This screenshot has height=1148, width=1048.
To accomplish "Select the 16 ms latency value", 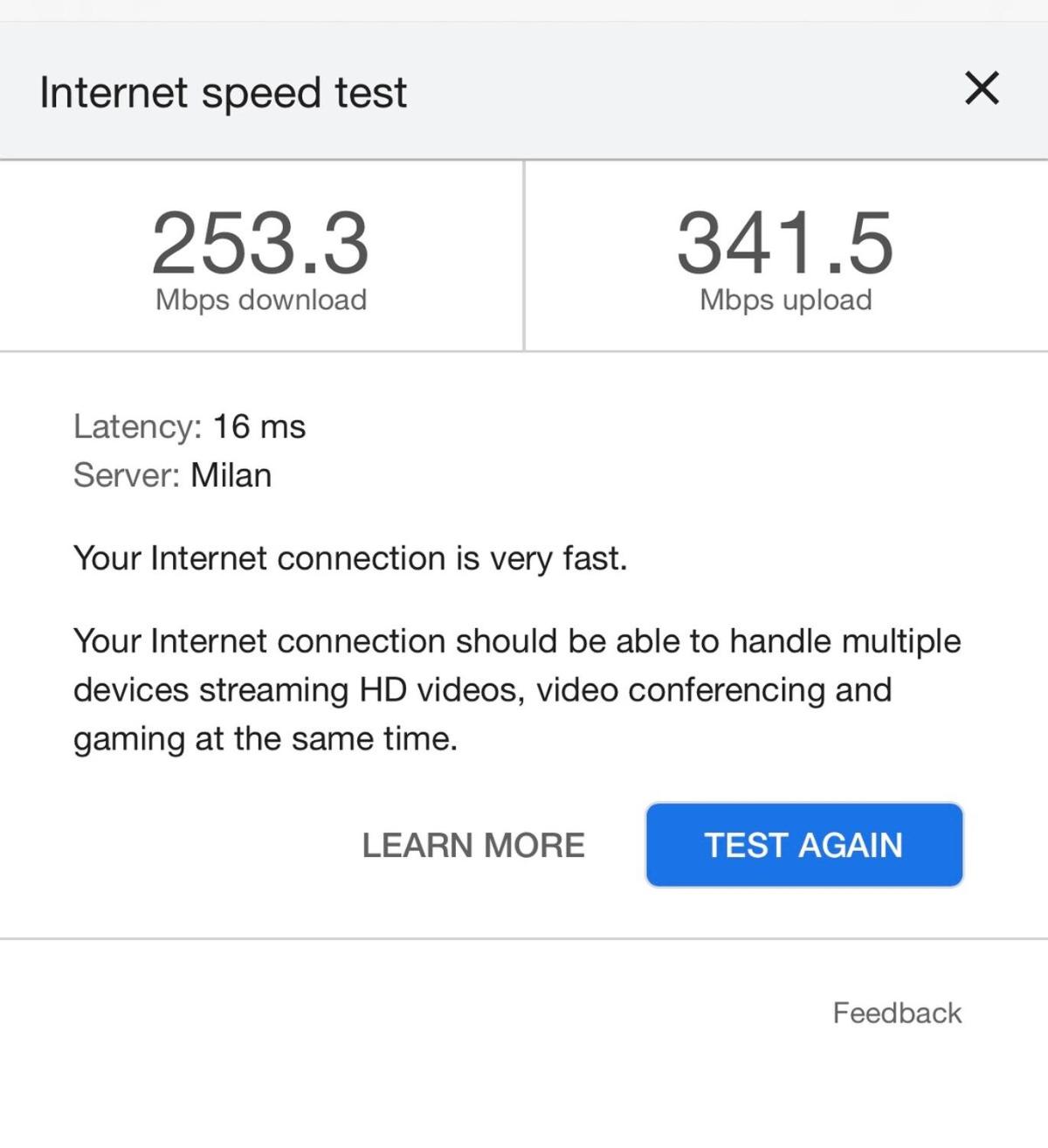I will click(259, 426).
